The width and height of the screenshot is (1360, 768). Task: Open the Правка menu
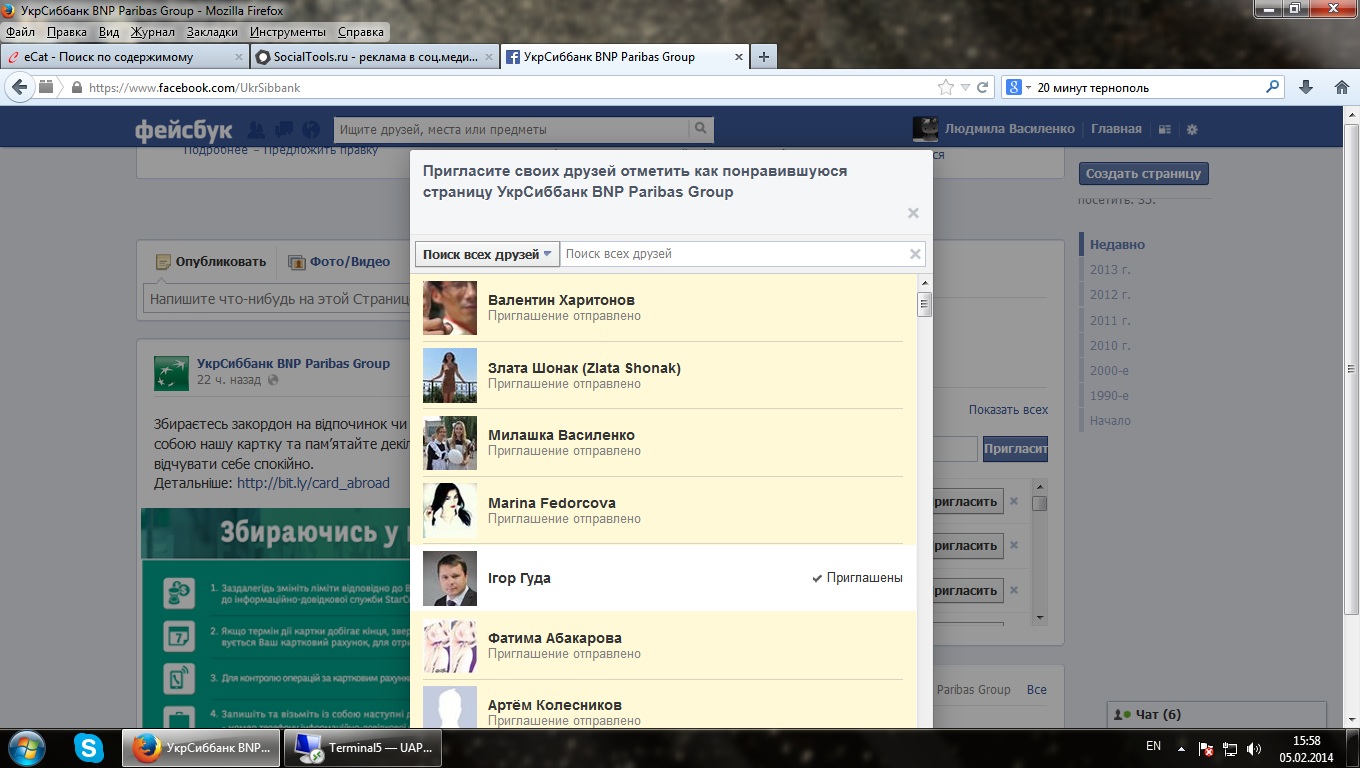point(67,32)
